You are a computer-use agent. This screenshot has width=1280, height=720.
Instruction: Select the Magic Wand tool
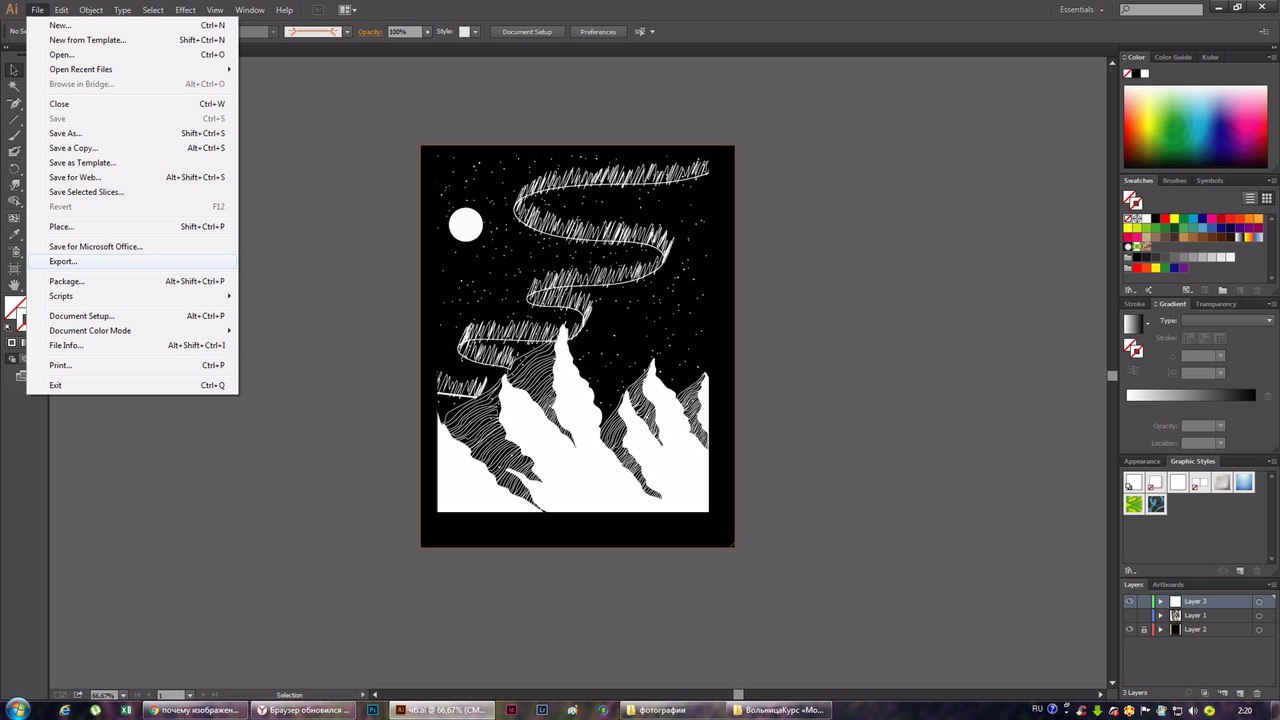(x=14, y=86)
